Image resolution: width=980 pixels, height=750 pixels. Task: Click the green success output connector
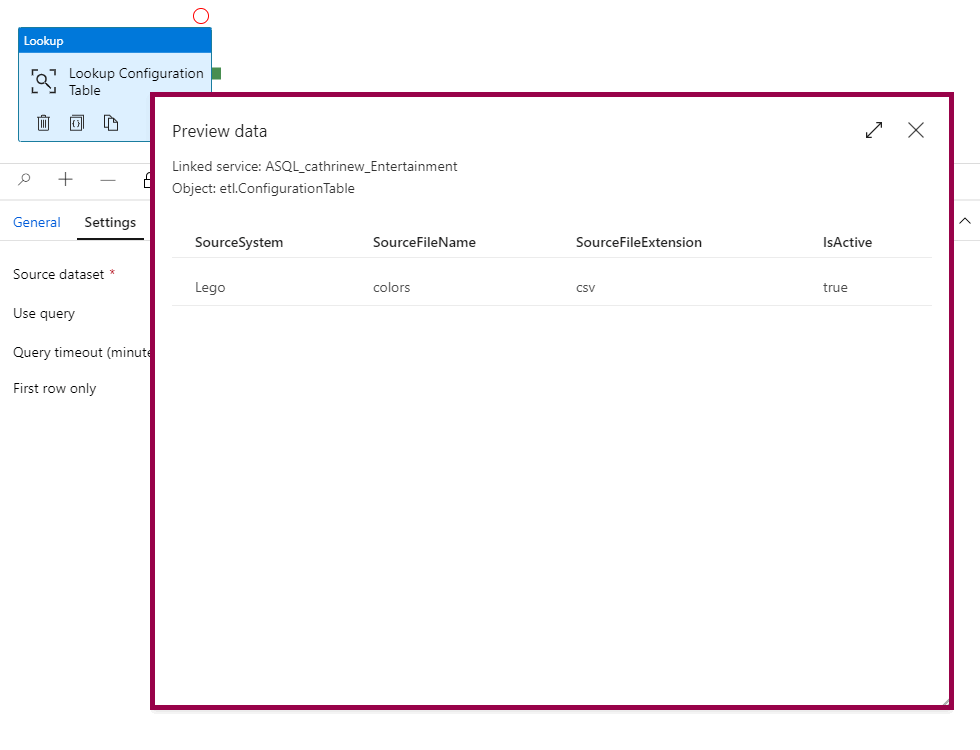216,73
